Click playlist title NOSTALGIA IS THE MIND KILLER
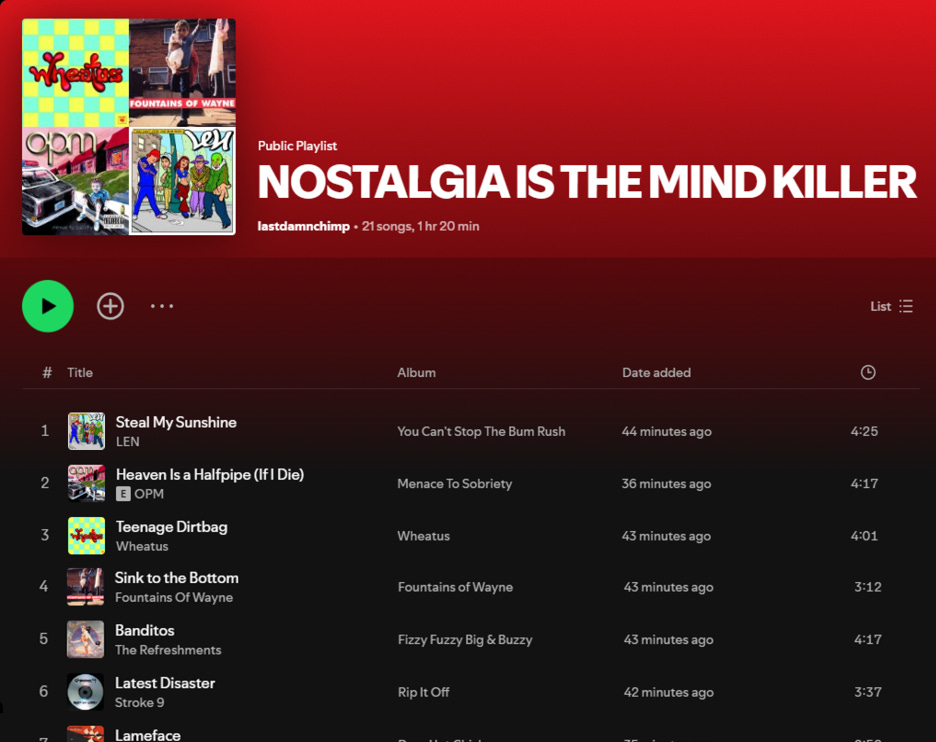The image size is (936, 742). tap(587, 182)
